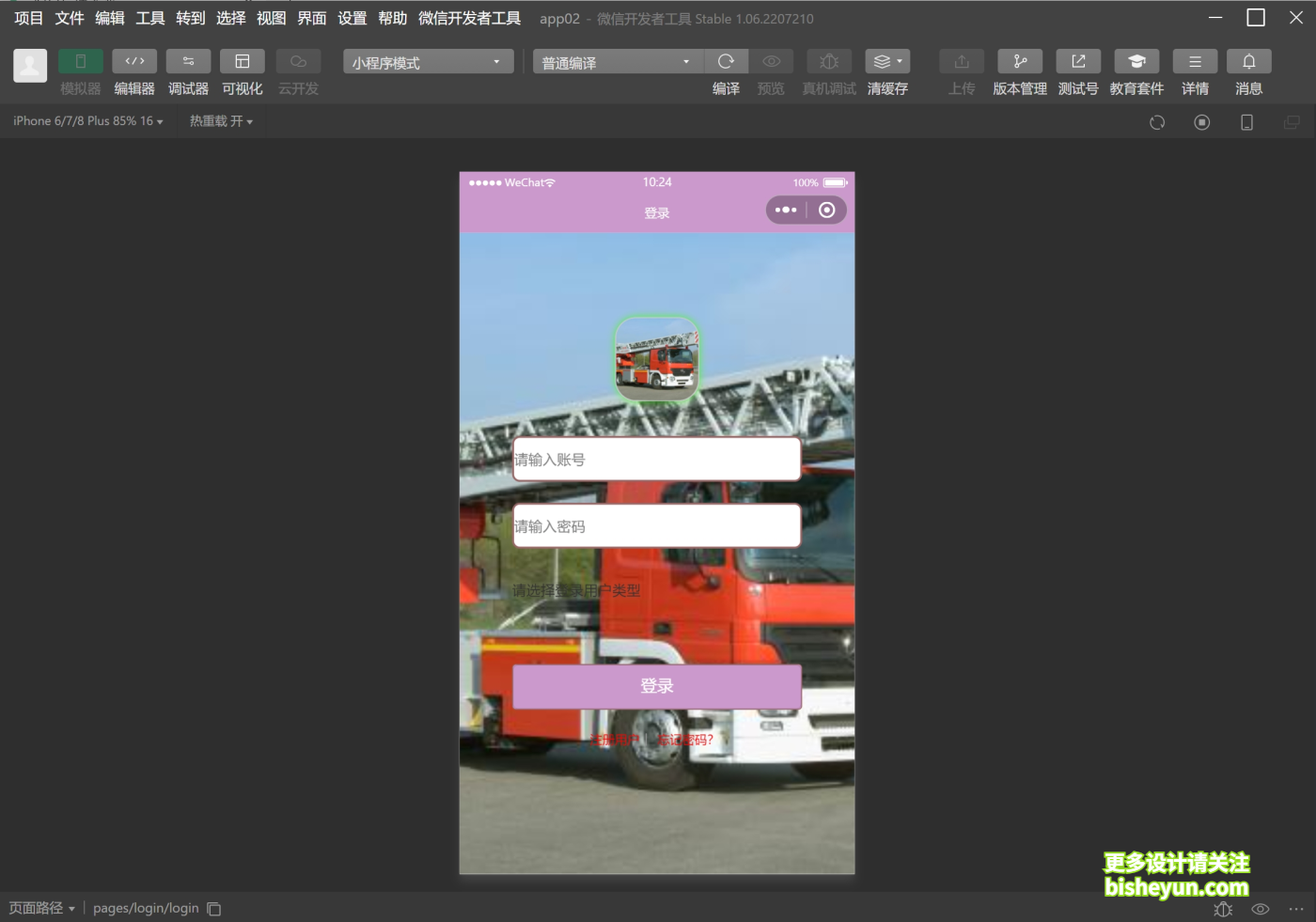Viewport: 1316px width, 922px height.
Task: Click the fire truck avatar thumbnail
Action: pyautogui.click(x=656, y=359)
